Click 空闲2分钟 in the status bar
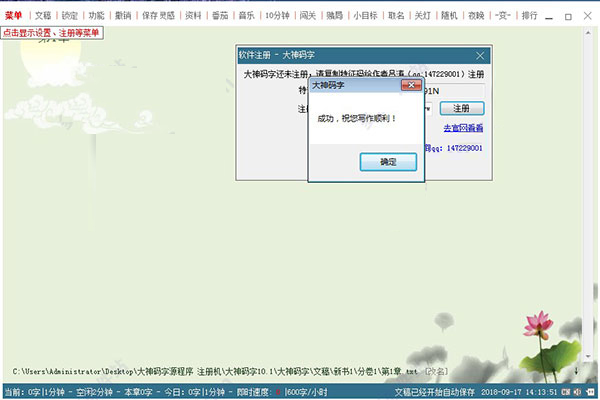The image size is (600, 400). (94, 392)
